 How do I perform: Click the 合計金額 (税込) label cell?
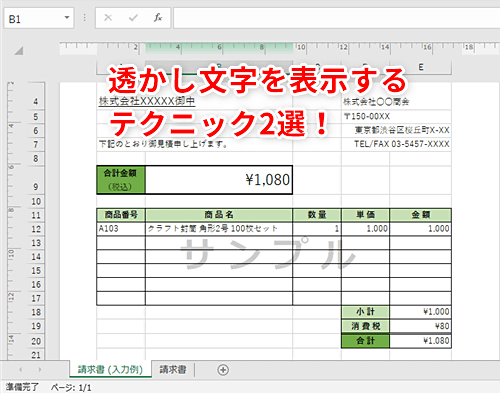[121, 180]
